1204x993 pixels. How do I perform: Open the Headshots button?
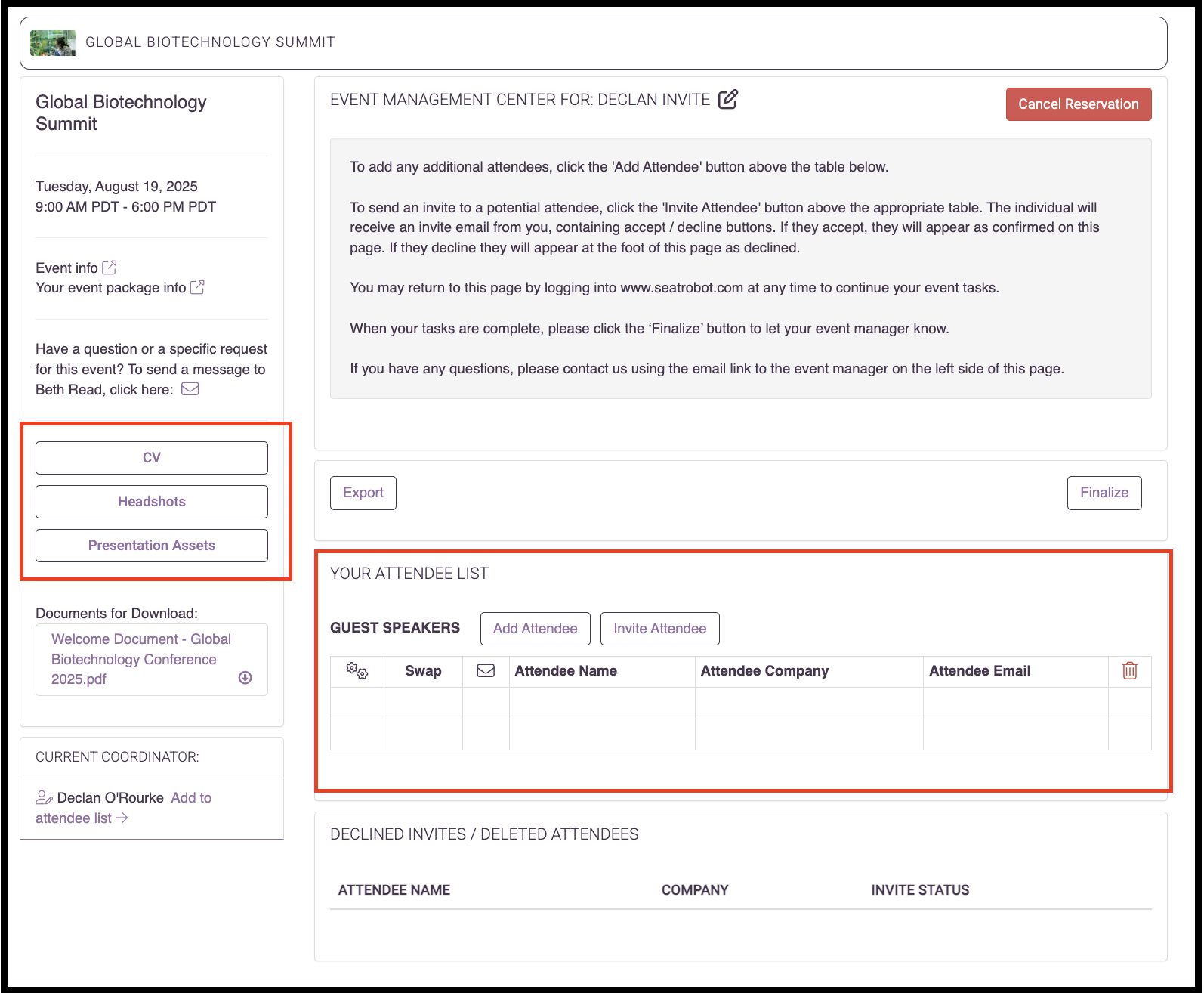152,502
